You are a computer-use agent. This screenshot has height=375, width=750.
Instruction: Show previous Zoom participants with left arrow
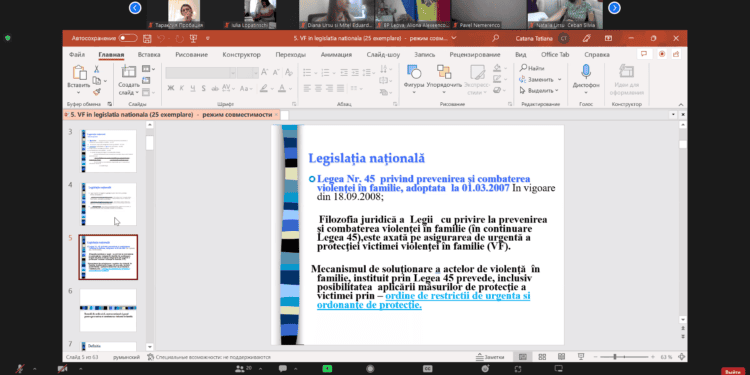click(135, 8)
